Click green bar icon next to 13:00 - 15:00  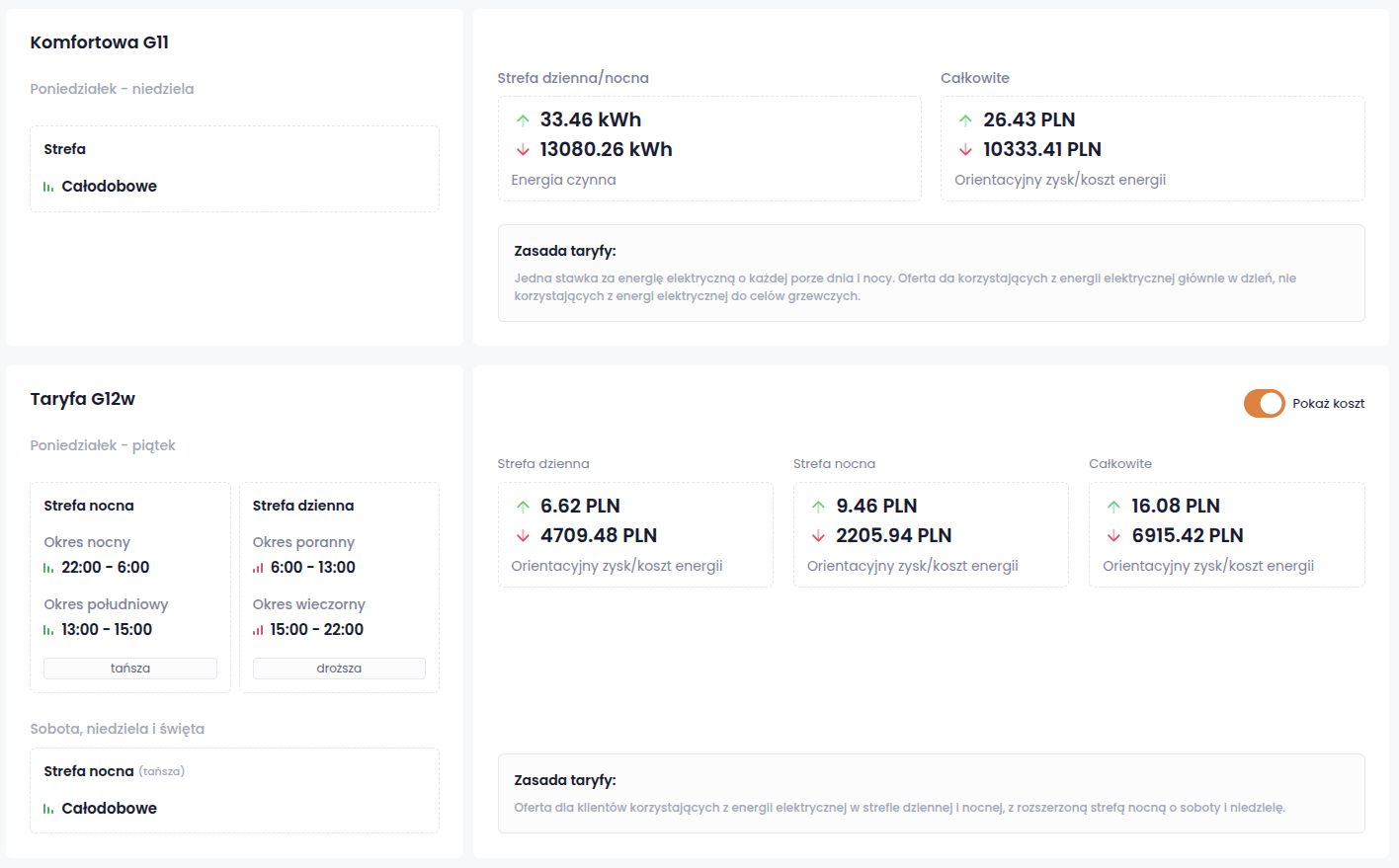pos(48,630)
